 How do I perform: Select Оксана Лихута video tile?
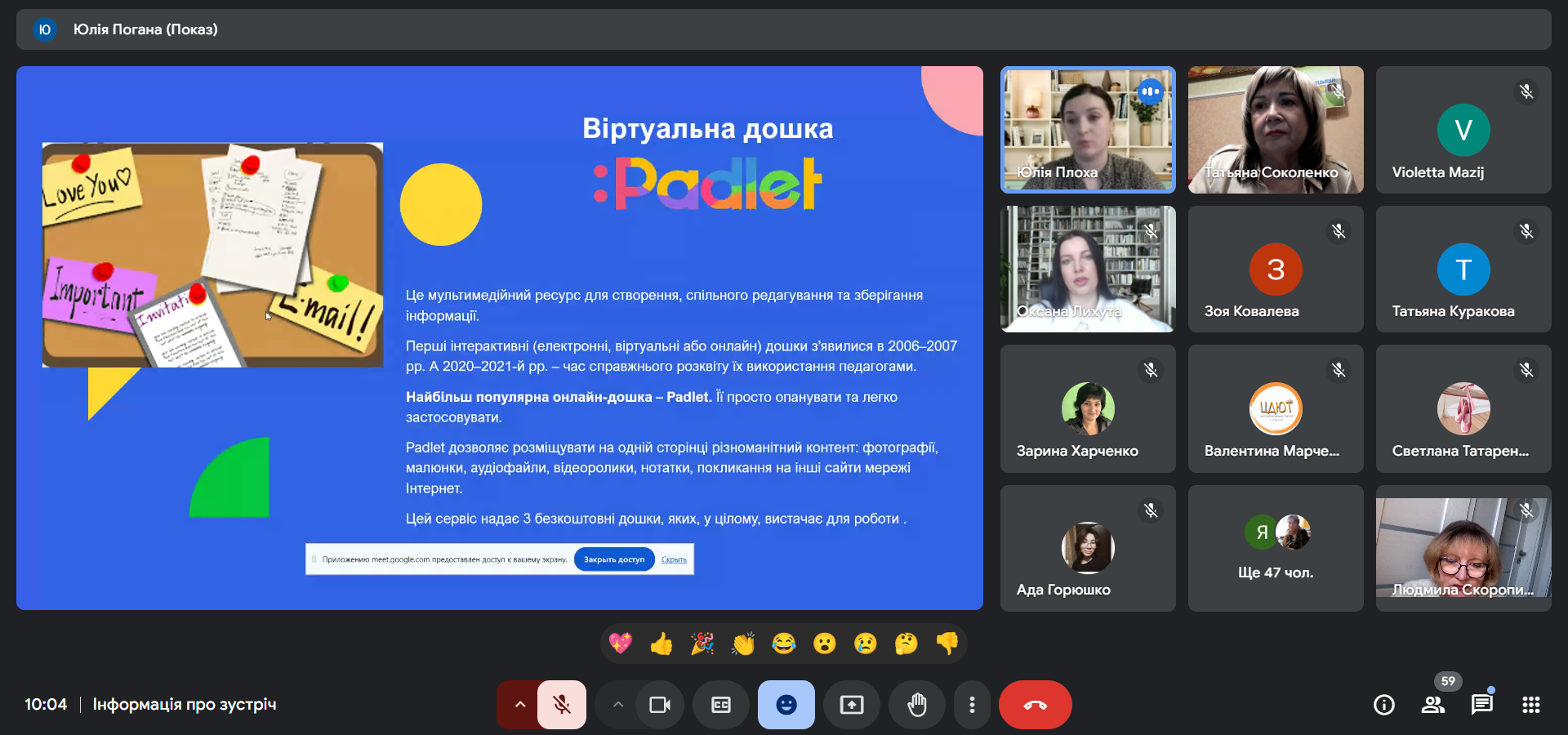(1088, 269)
